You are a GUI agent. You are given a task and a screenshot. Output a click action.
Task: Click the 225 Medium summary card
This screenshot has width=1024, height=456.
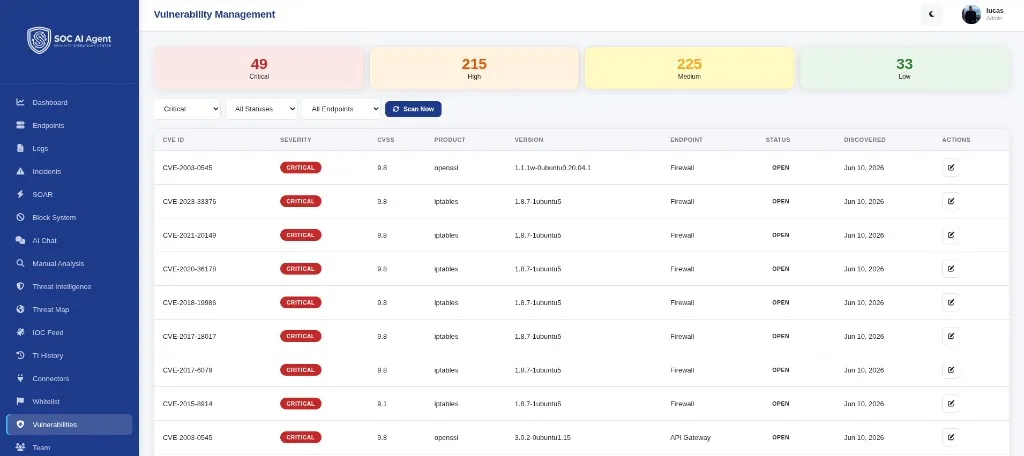(689, 68)
